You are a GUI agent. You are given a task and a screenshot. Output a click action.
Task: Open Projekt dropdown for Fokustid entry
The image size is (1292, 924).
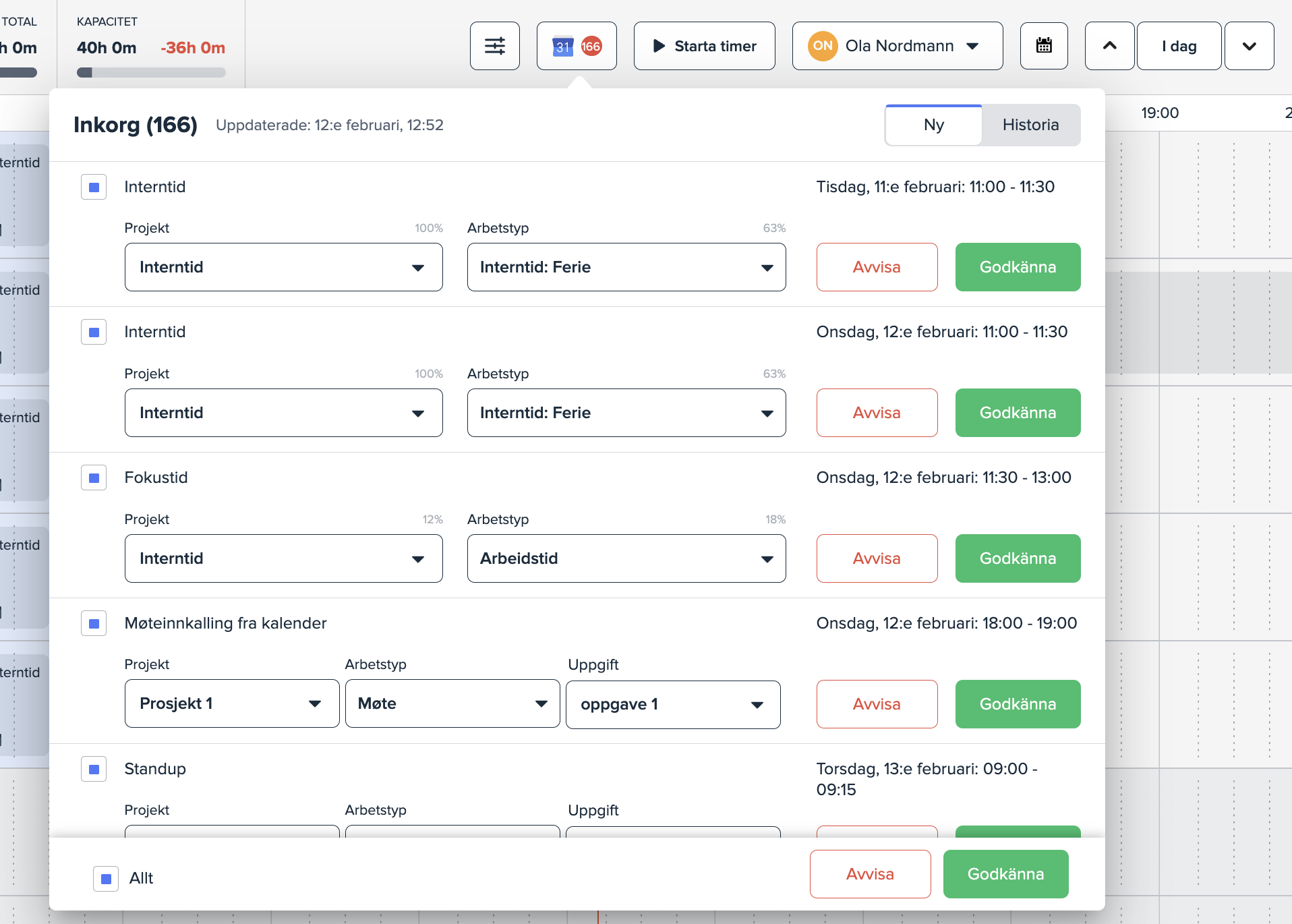[x=283, y=558]
